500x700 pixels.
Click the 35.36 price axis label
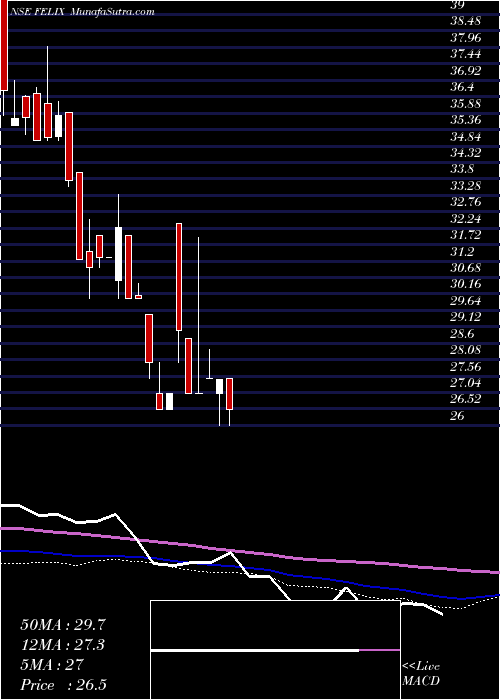(466, 120)
